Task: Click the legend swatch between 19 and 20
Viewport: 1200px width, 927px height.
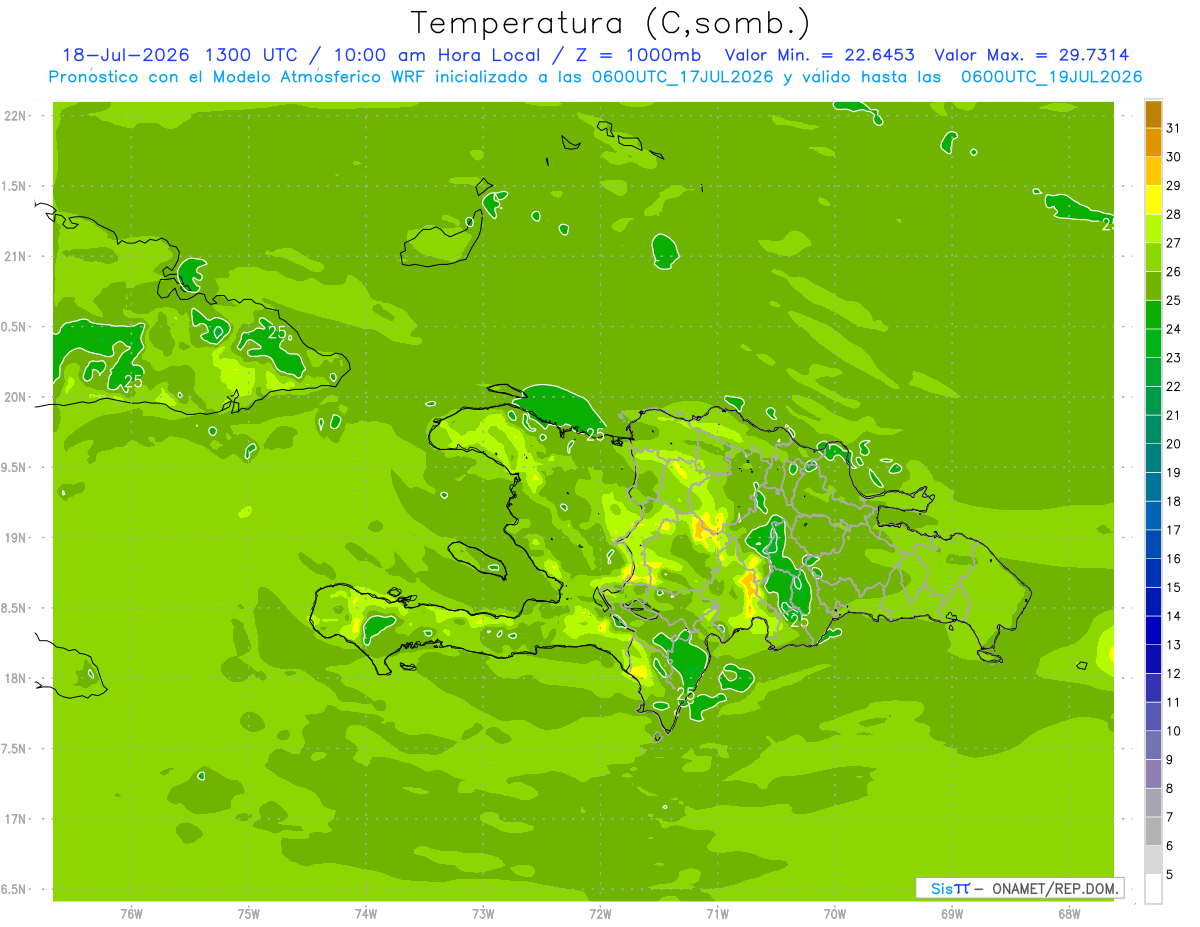Action: (x=1153, y=458)
